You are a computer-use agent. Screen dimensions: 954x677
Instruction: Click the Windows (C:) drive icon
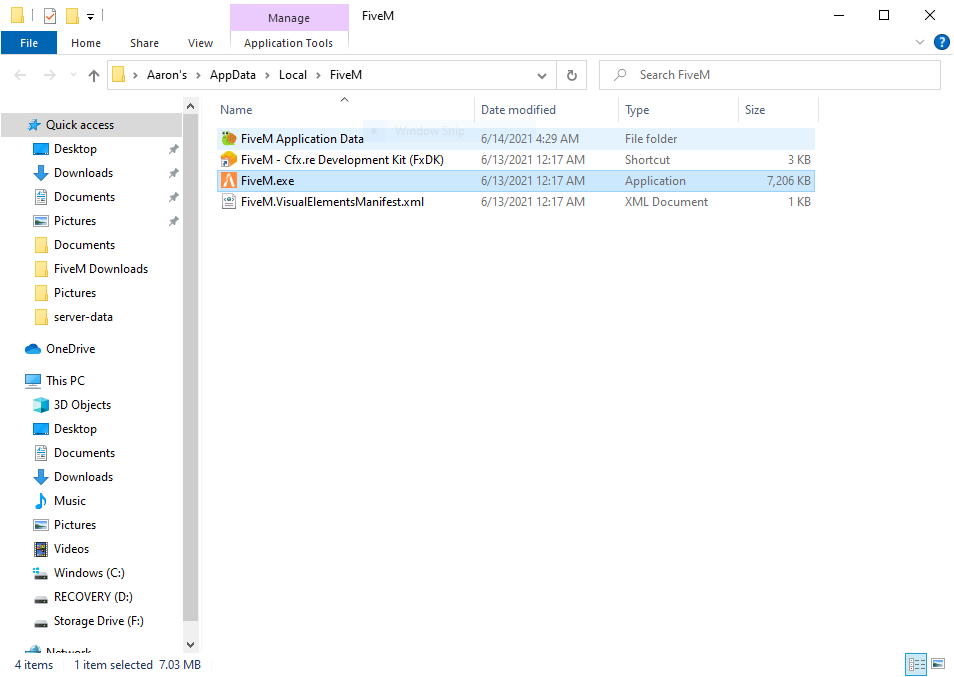tap(41, 573)
